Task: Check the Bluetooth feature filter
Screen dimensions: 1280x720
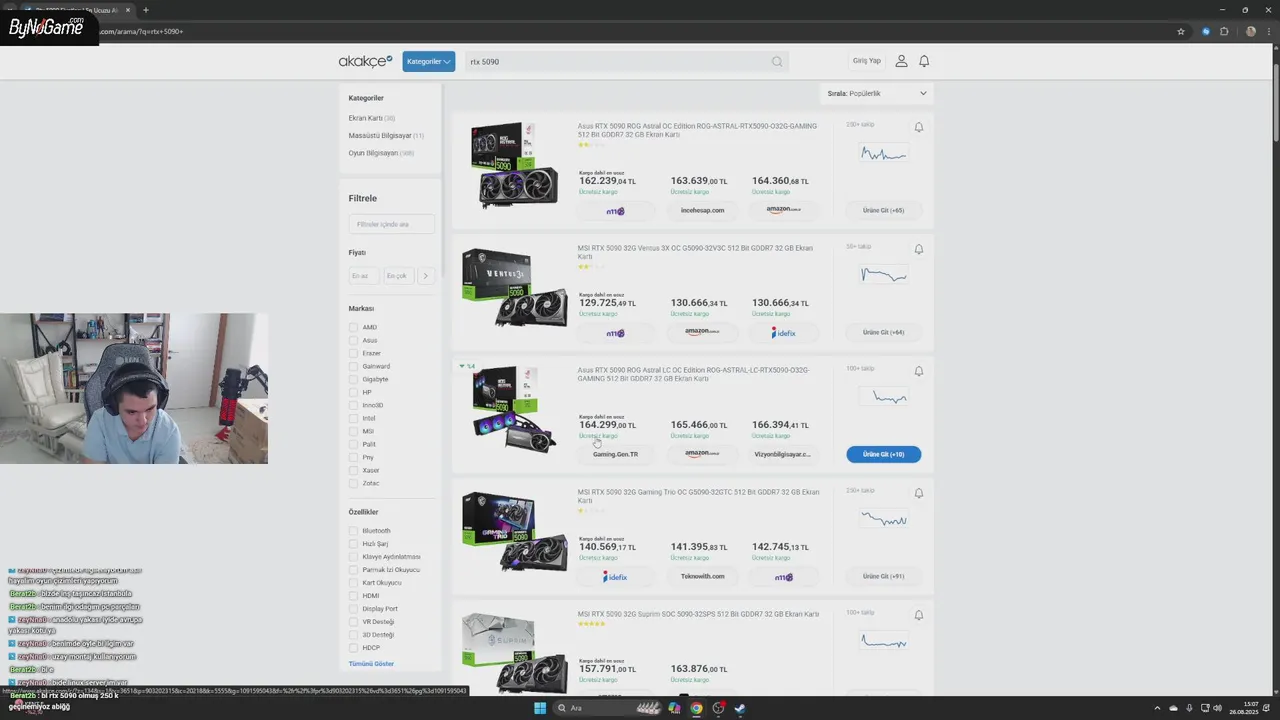Action: pos(353,531)
